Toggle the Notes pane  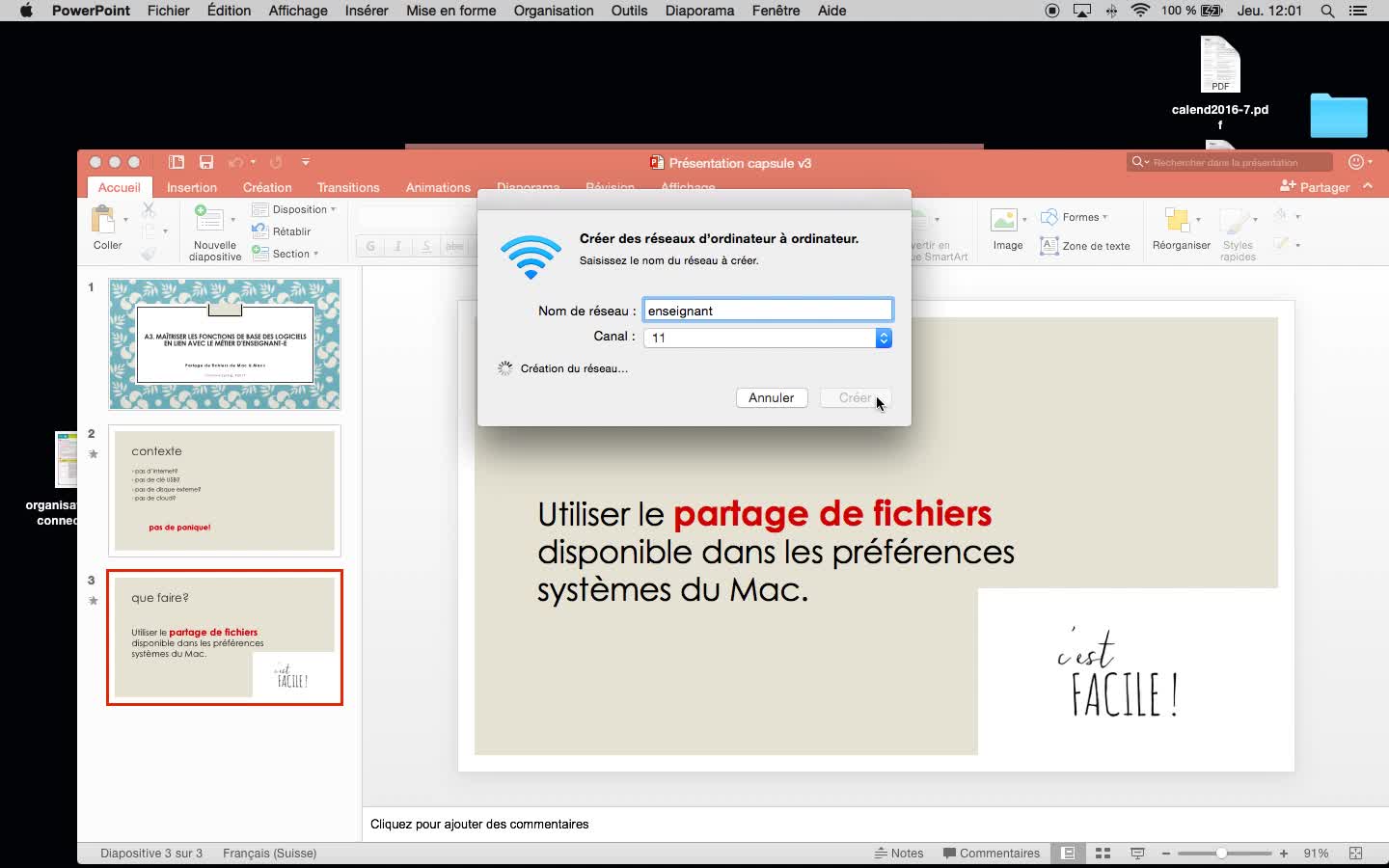pos(899,854)
